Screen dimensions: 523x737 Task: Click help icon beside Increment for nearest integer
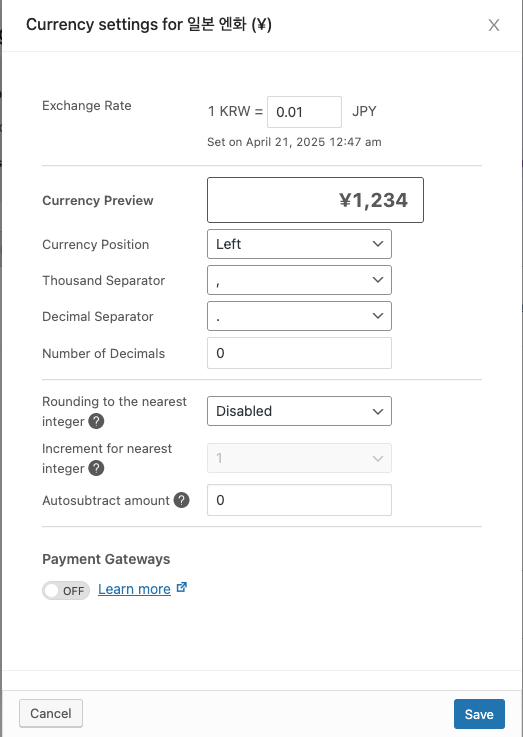coord(96,468)
